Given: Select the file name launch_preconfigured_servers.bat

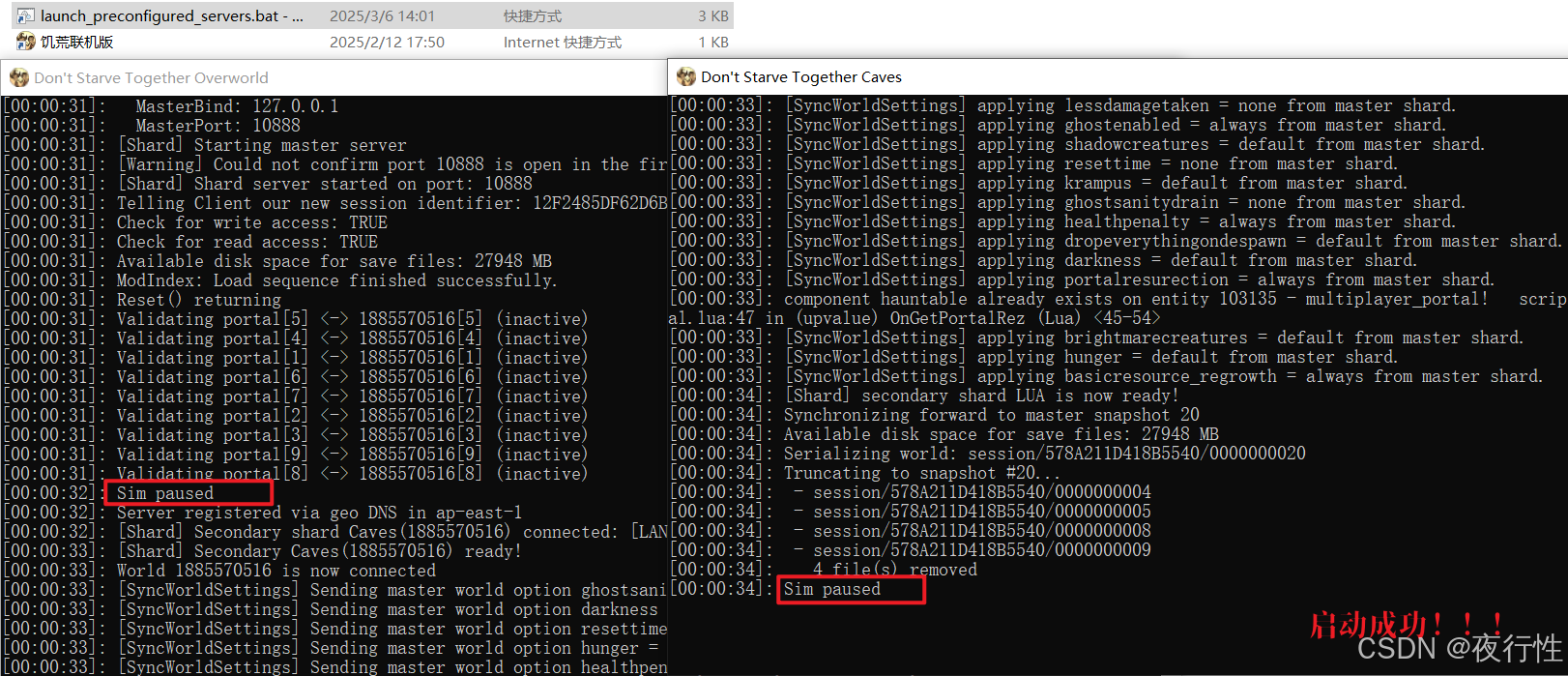Looking at the screenshot, I should [x=172, y=16].
